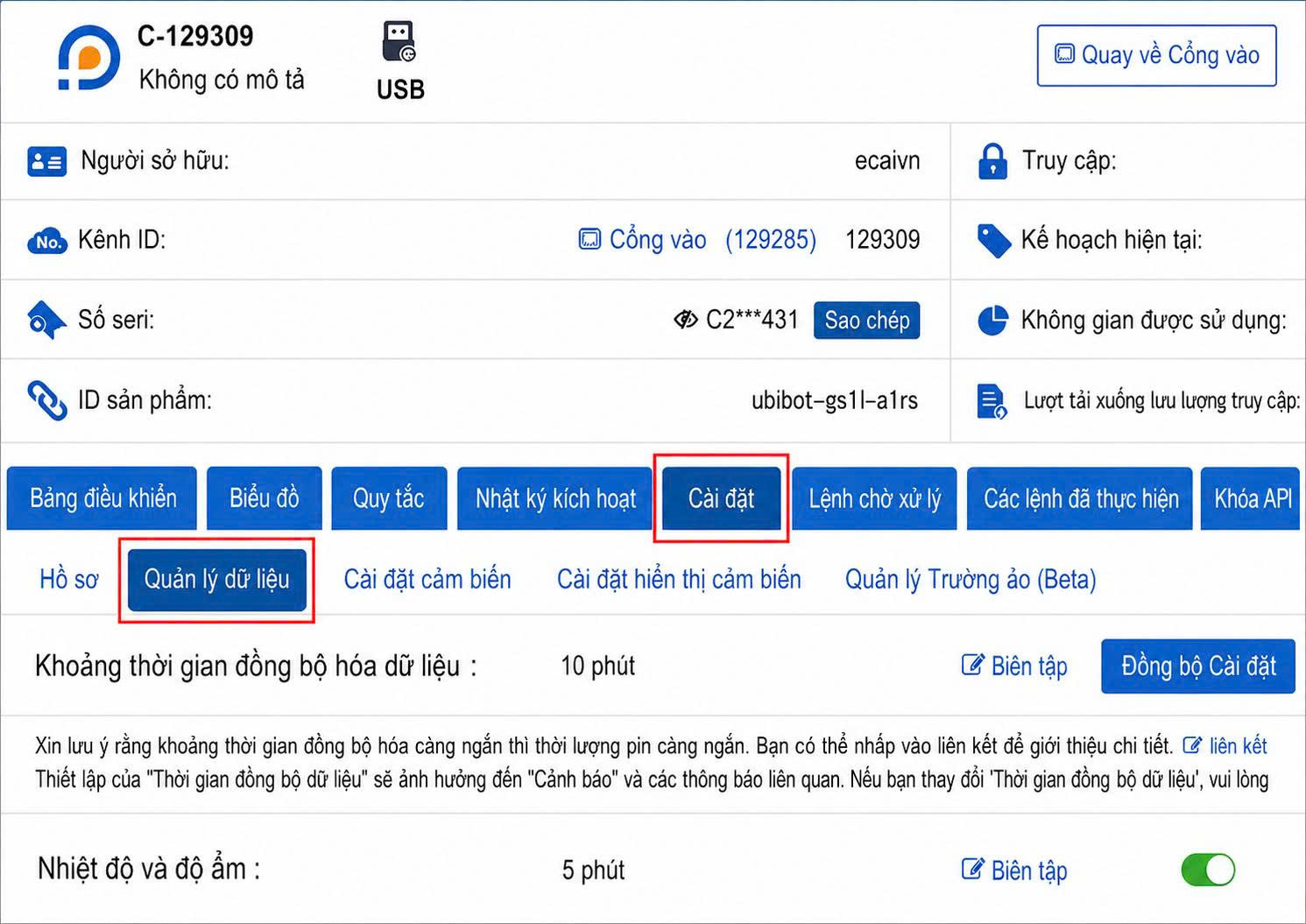Click the pencil icon beside liên kết
The image size is (1306, 924).
[x=1192, y=745]
